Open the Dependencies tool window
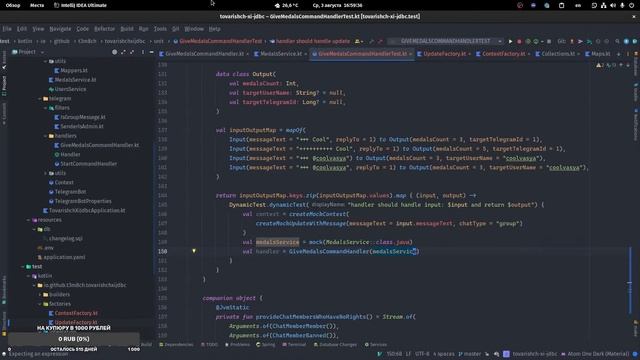 [x=176, y=344]
